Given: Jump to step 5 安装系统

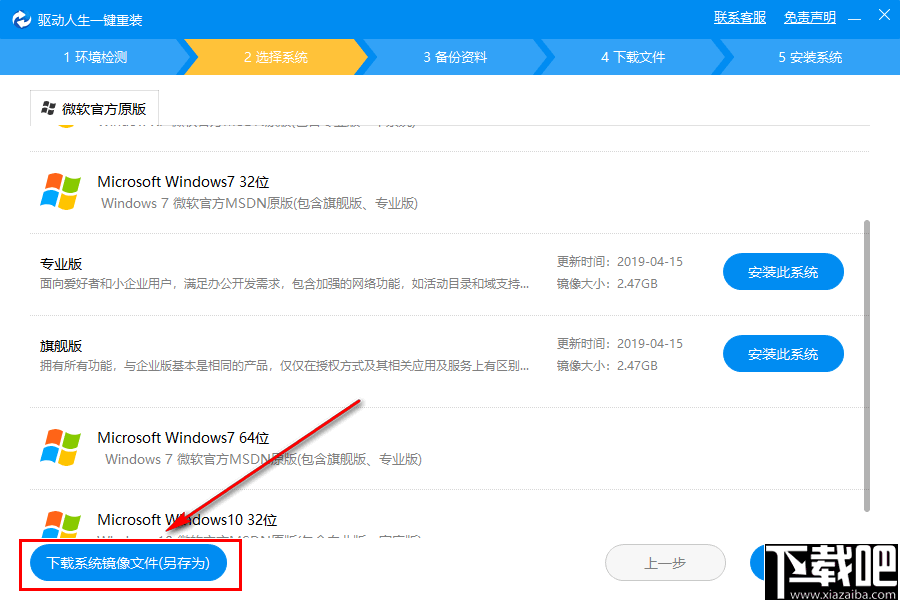Looking at the screenshot, I should pyautogui.click(x=813, y=57).
